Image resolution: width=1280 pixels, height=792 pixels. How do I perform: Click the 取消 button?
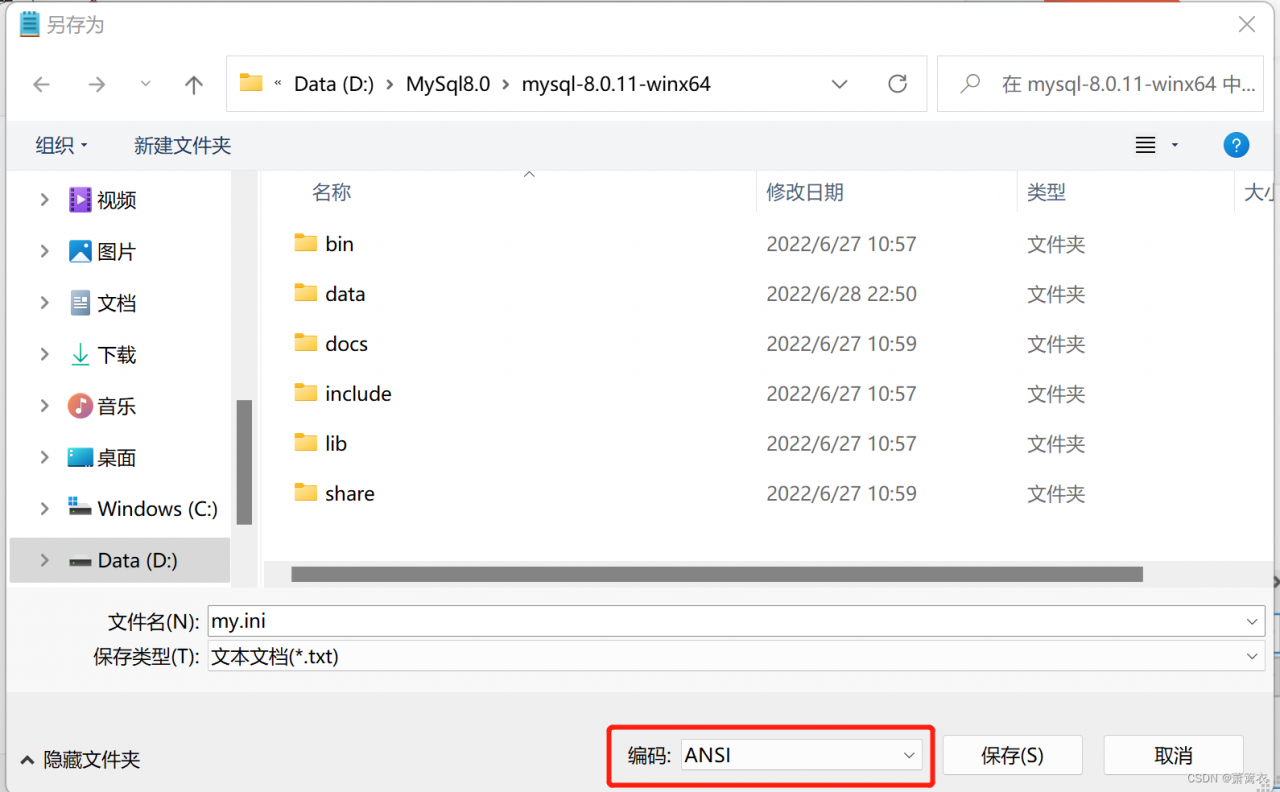pyautogui.click(x=1173, y=756)
